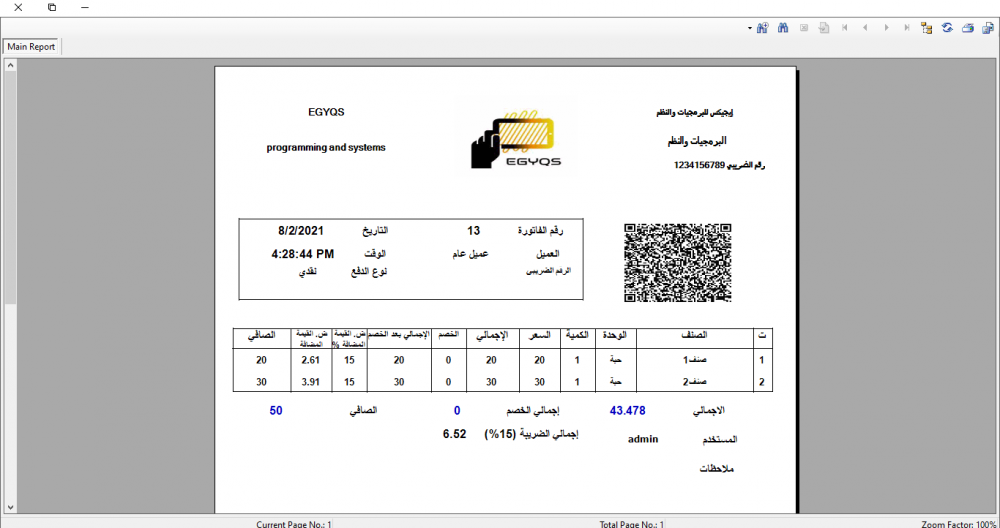This screenshot has width=1000, height=528.
Task: Click the 'ملاحظات' notes label
Action: [x=717, y=469]
